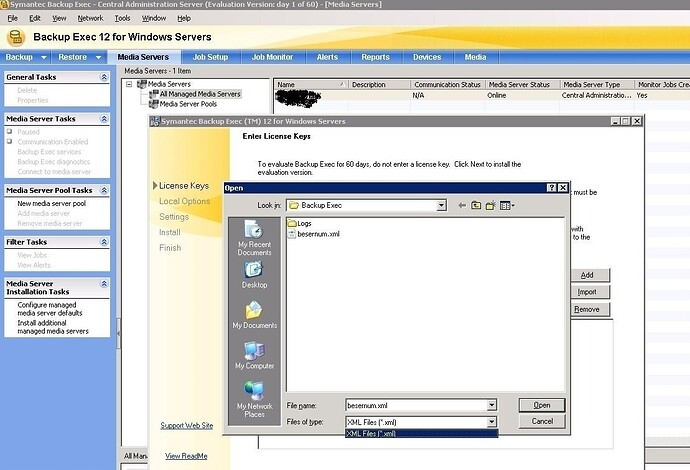Open the Backup tab dropdown arrow
This screenshot has height=470, width=690.
click(x=44, y=57)
